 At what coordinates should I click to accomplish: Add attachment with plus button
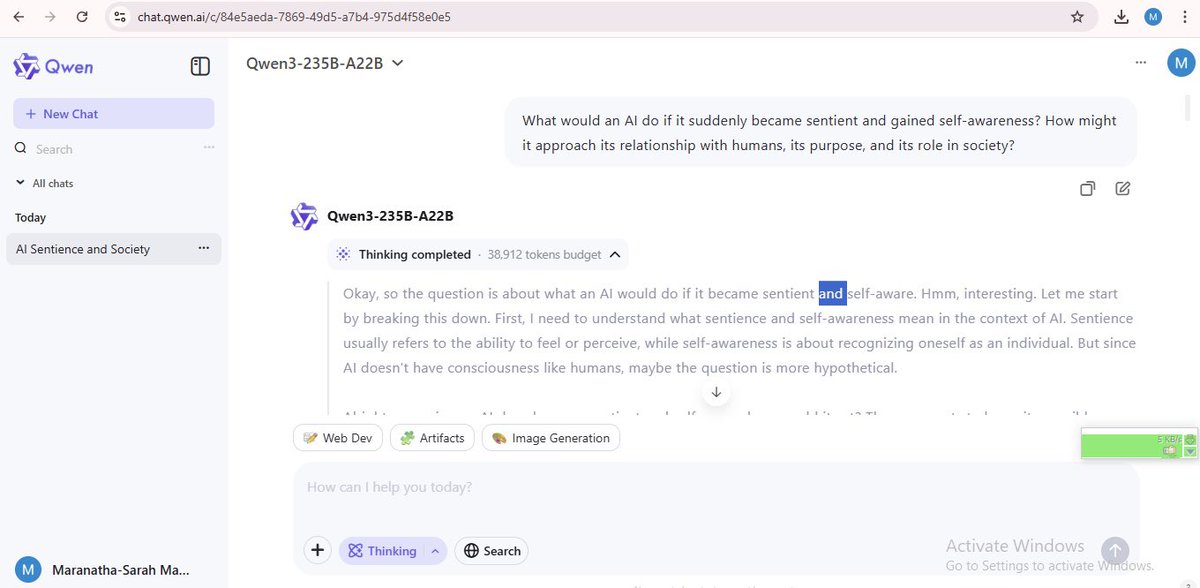pos(318,550)
